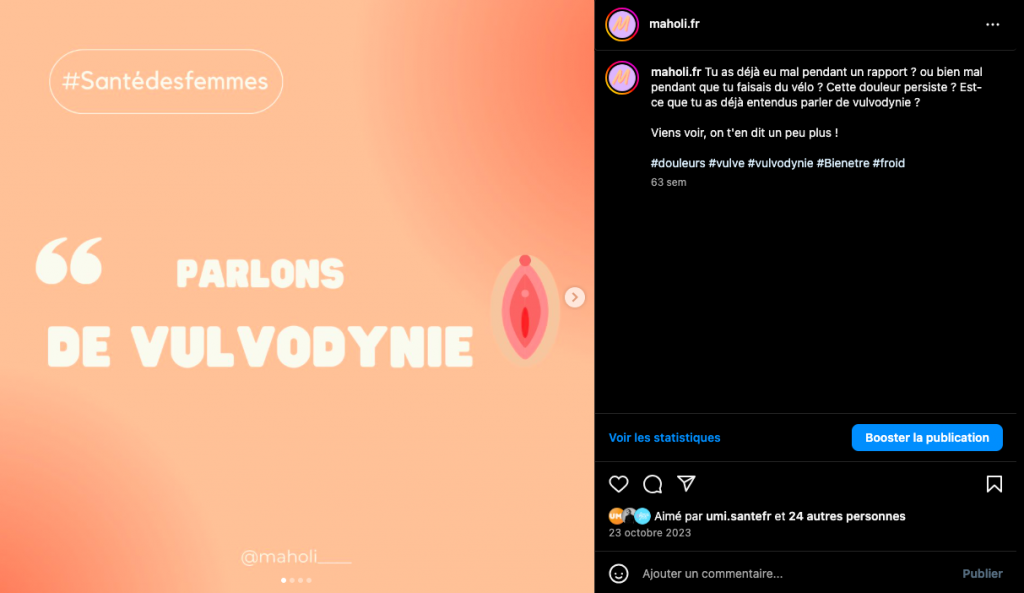Click the maholi.fr avatar in the header

[x=622, y=25]
